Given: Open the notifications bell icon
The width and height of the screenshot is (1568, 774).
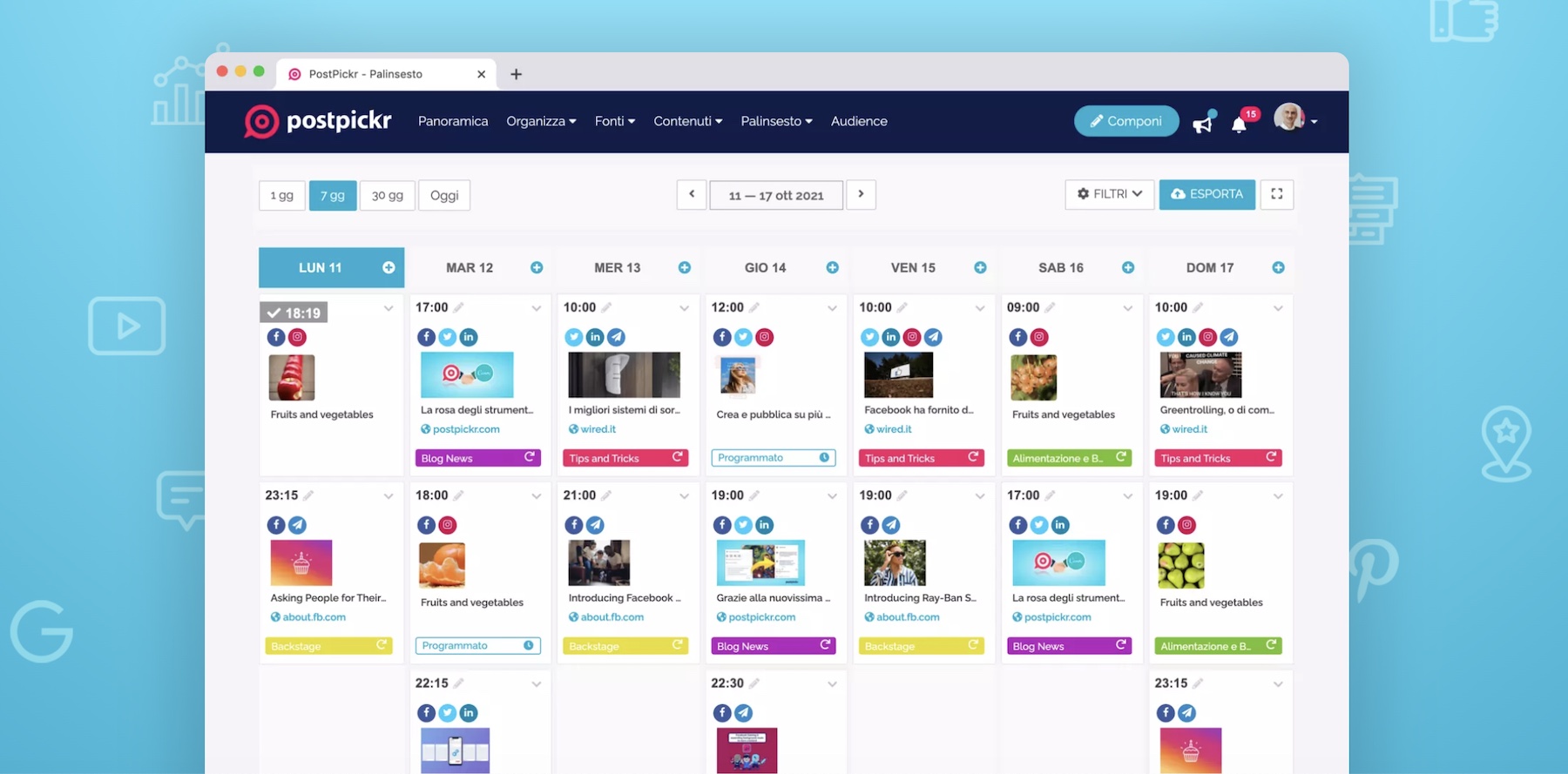Looking at the screenshot, I should pos(1239,125).
